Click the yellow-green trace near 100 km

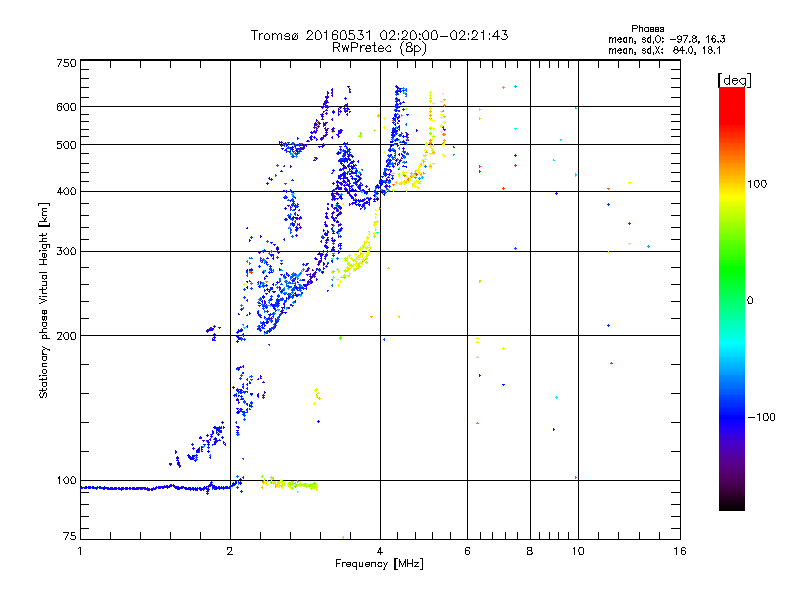[290, 484]
